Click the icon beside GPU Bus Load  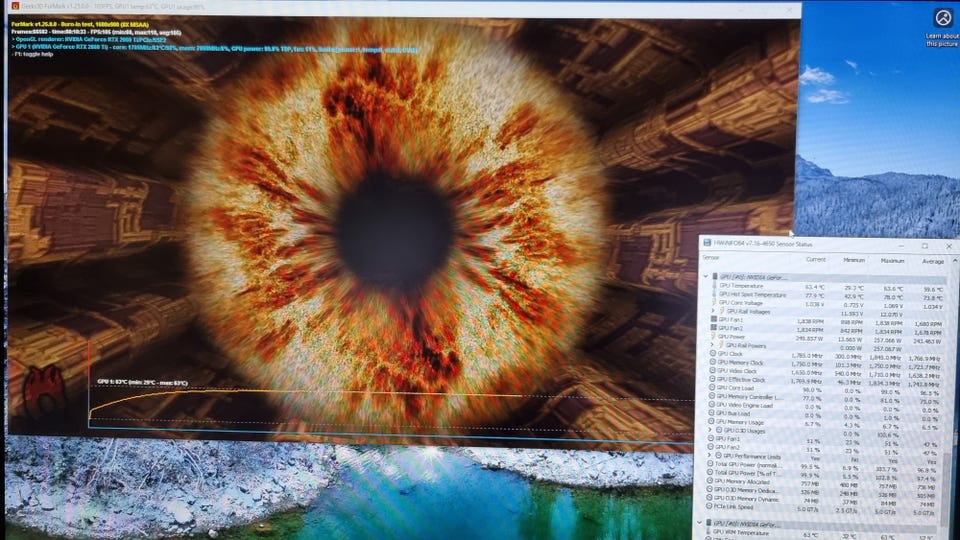711,413
